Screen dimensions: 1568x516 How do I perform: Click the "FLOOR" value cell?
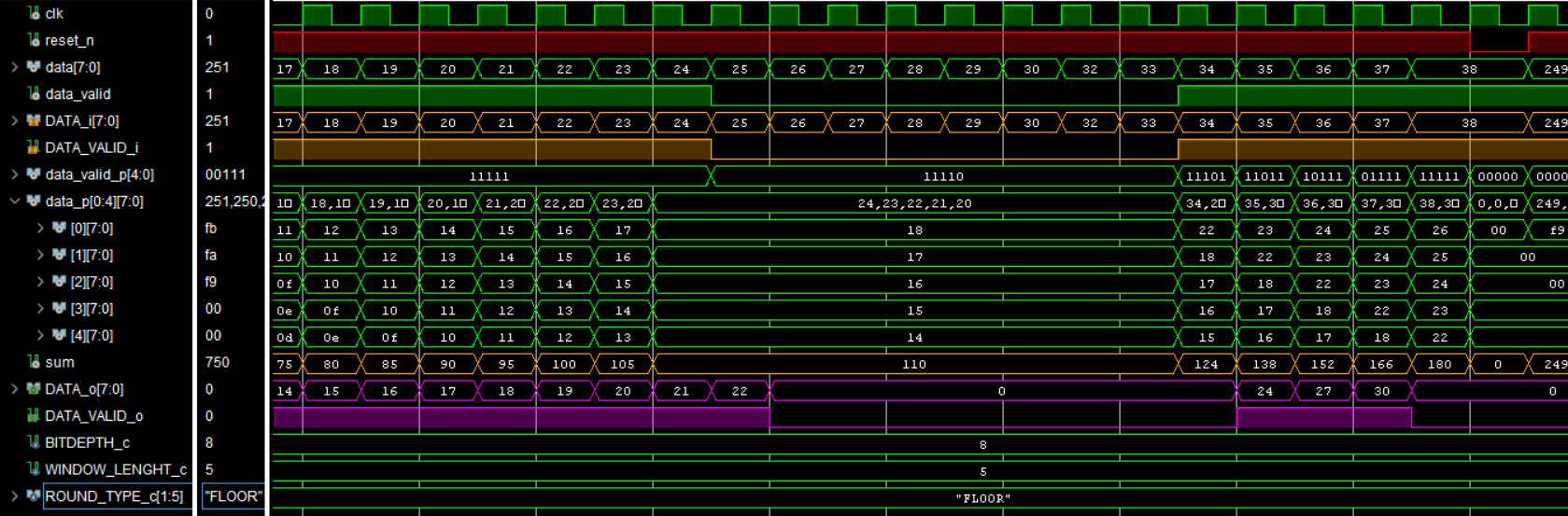(233, 496)
